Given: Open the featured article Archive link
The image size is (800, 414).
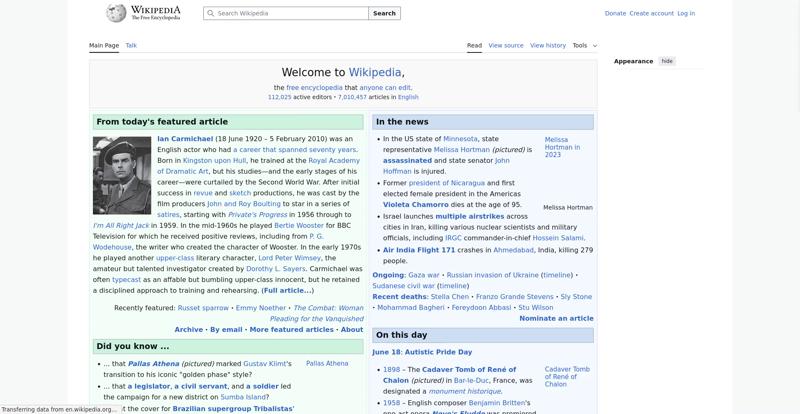Looking at the screenshot, I should (189, 330).
